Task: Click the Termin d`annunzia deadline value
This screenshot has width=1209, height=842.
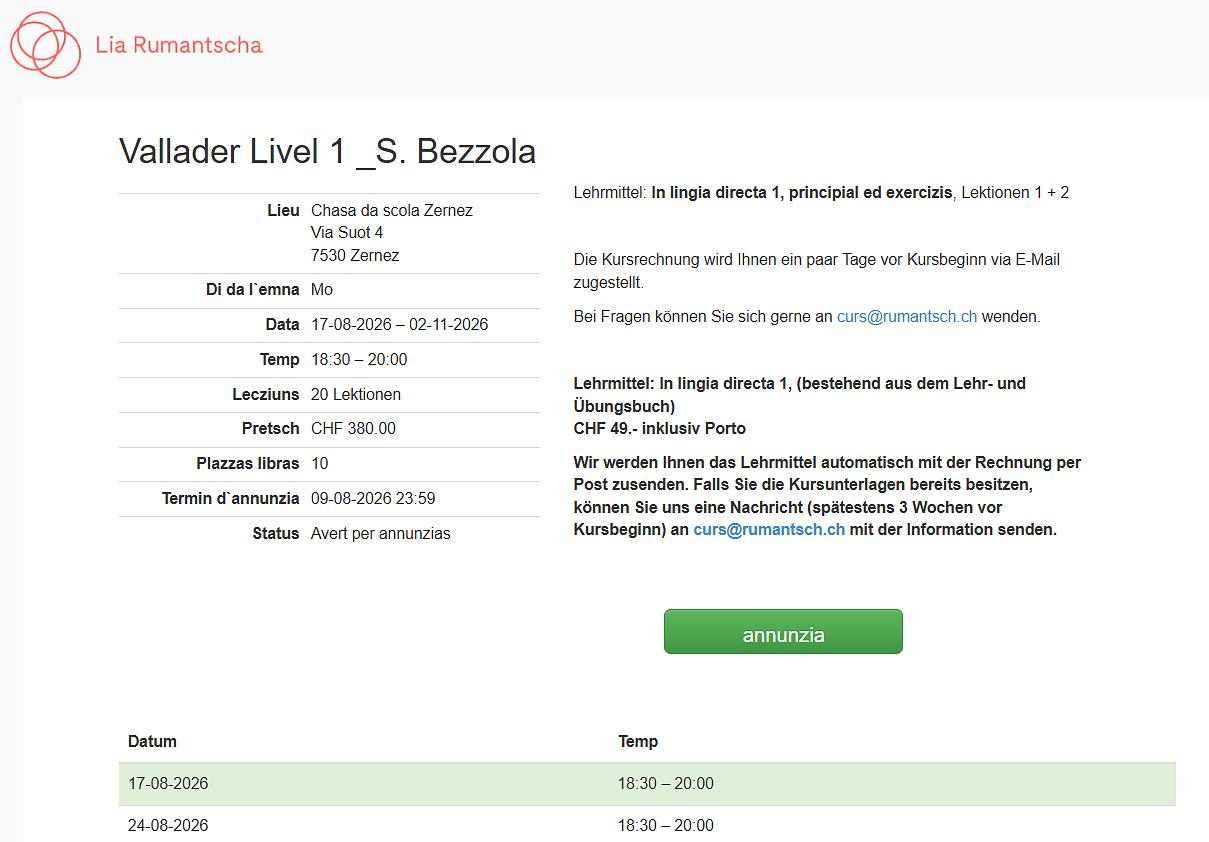Action: 373,499
